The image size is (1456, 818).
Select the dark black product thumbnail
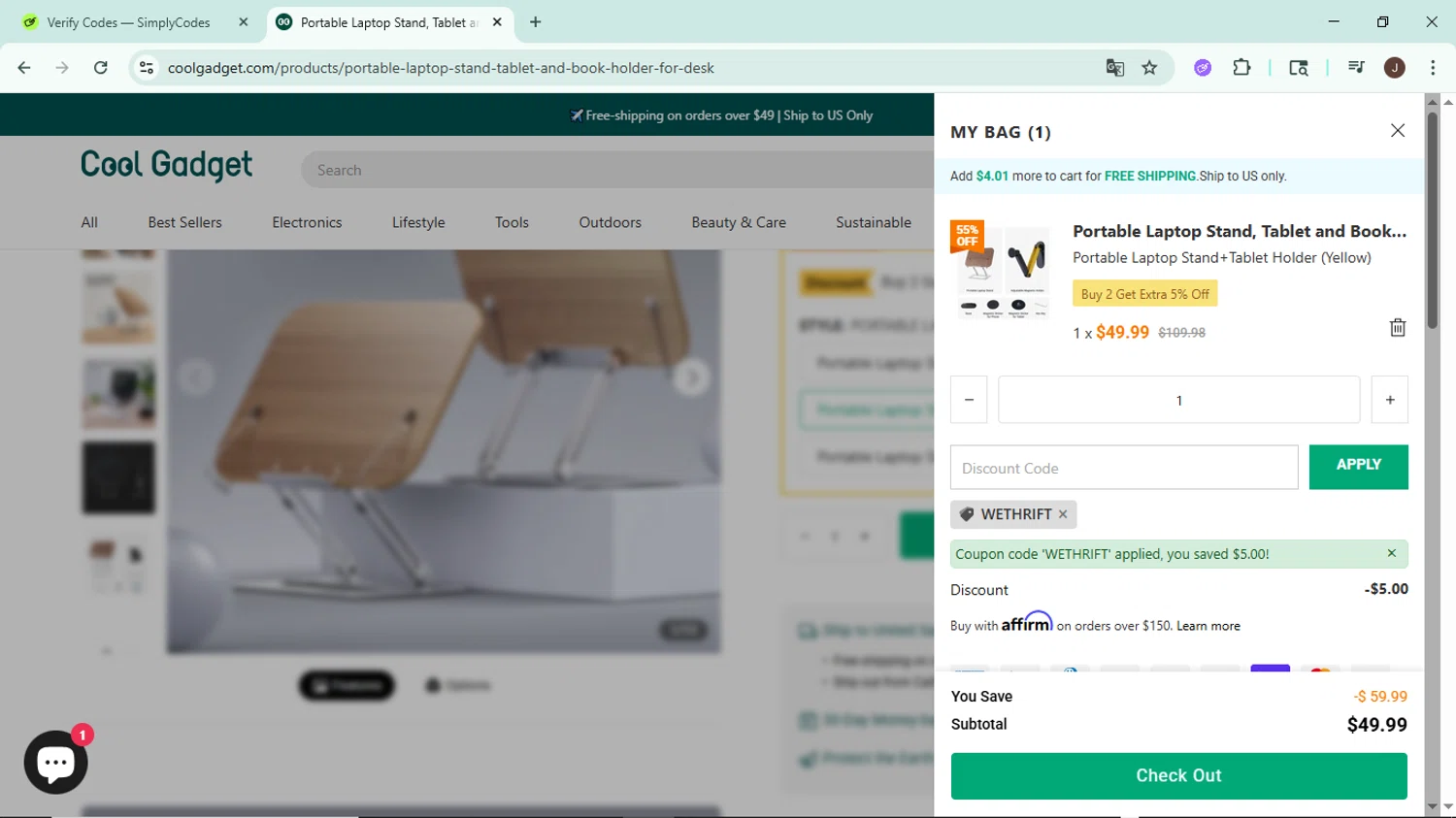(x=118, y=477)
